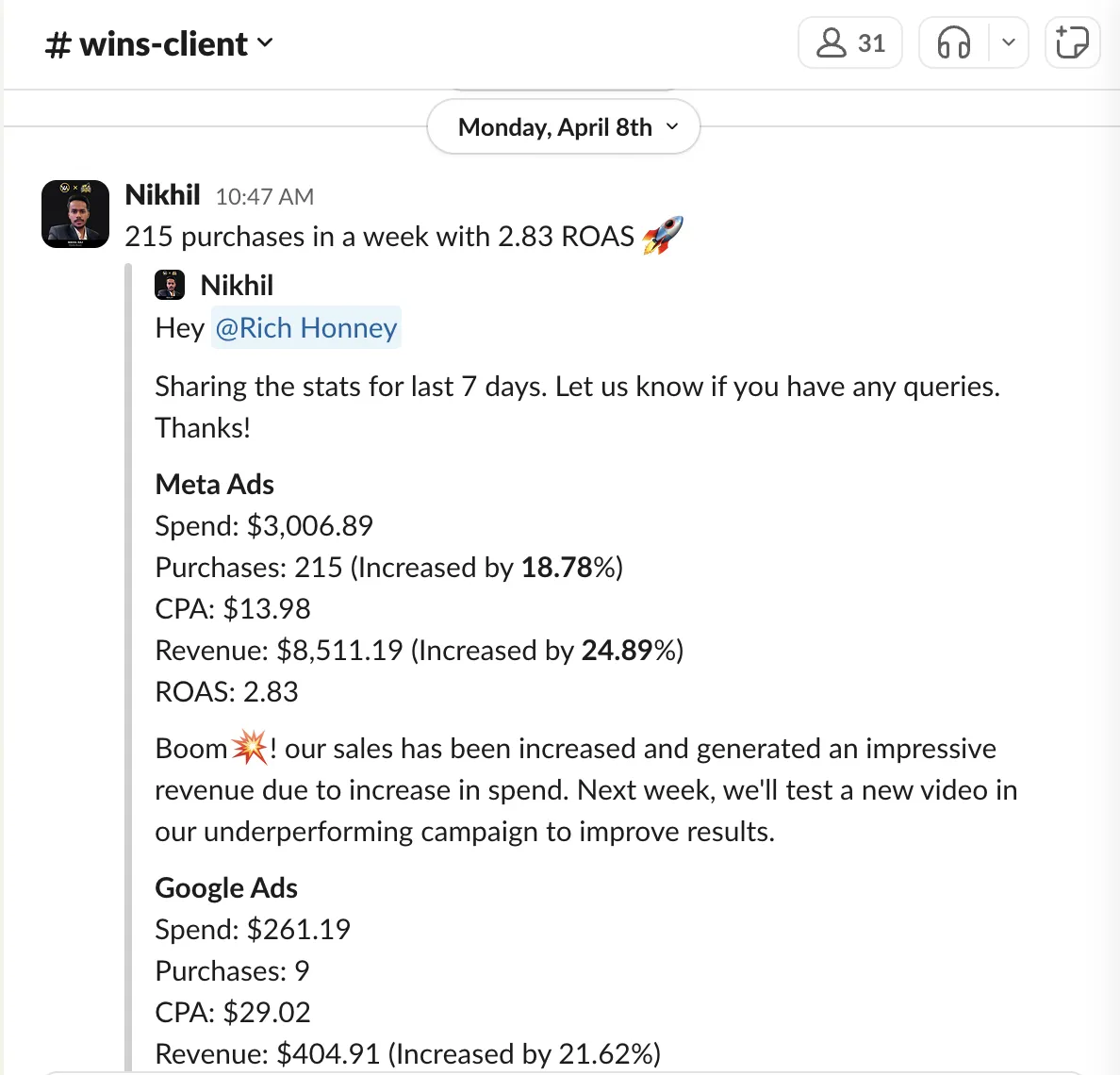Viewport: 1120px width, 1075px height.
Task: Expand huddle options chevron beside headphones
Action: pos(1009,42)
